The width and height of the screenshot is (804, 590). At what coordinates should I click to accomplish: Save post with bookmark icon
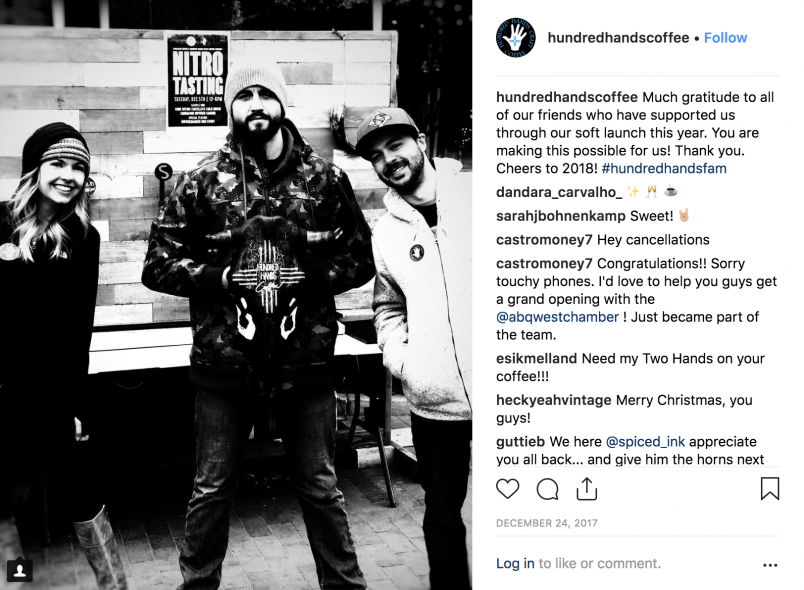pyautogui.click(x=770, y=489)
